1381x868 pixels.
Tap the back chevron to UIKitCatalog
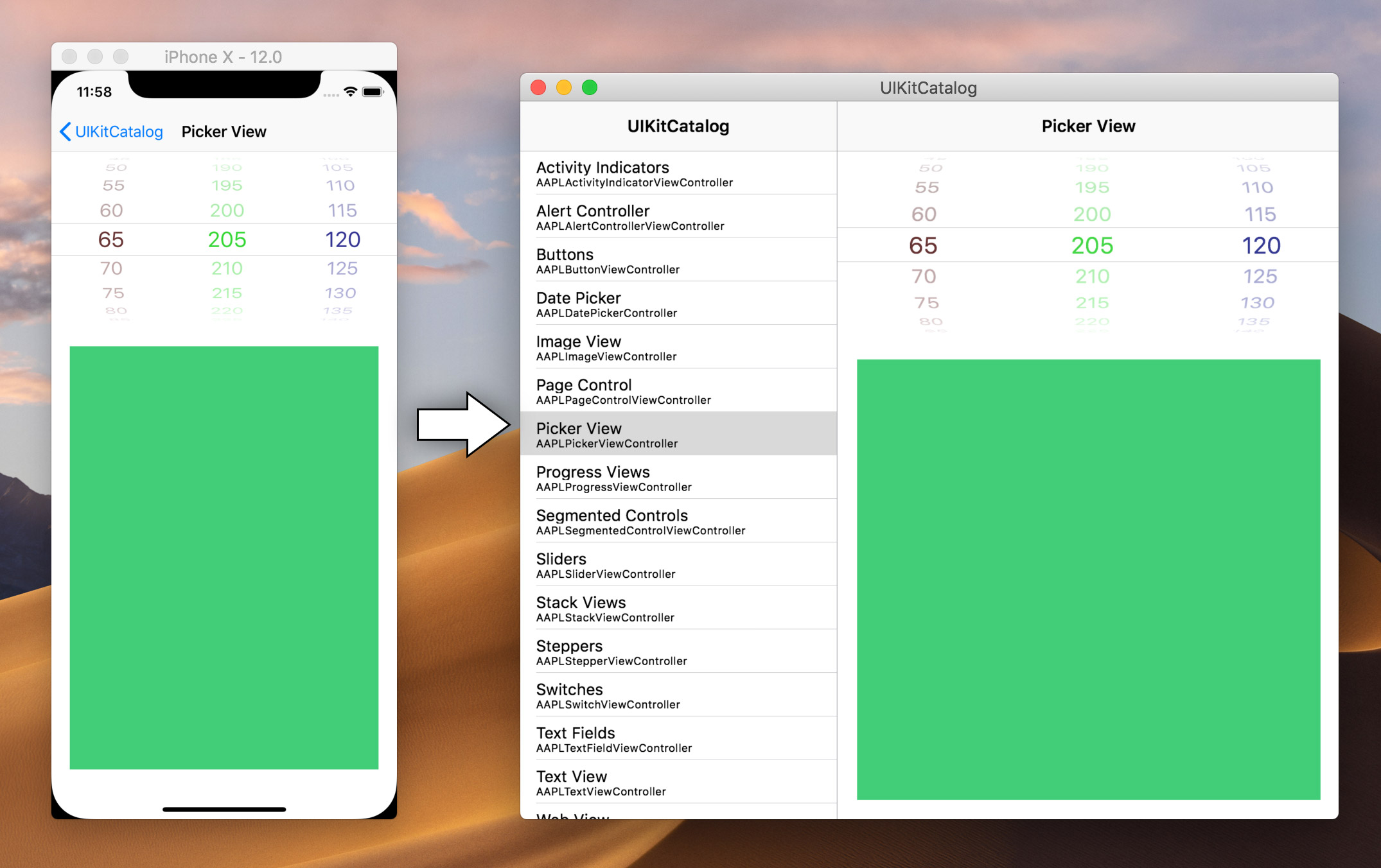pyautogui.click(x=65, y=132)
